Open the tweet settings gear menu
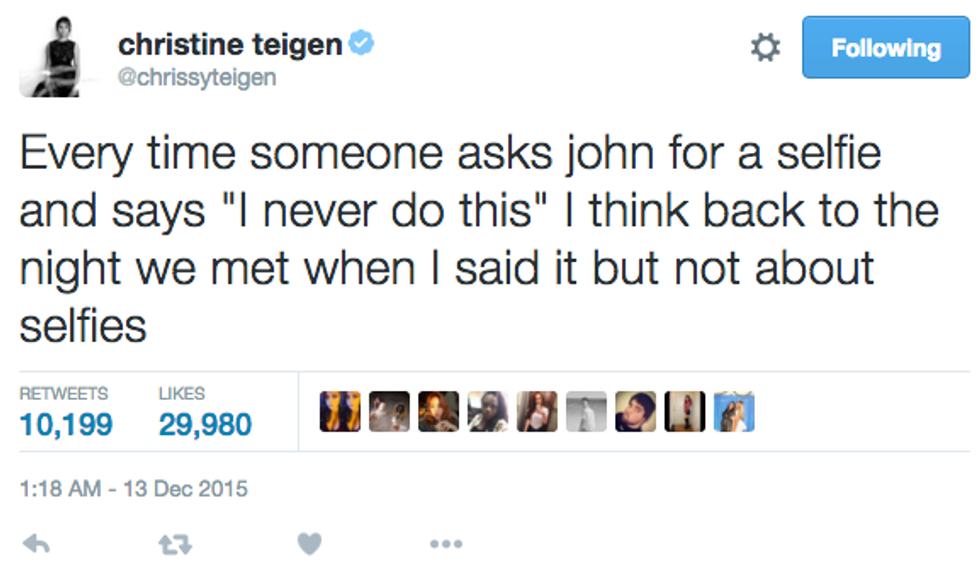This screenshot has width=980, height=571. tap(765, 48)
